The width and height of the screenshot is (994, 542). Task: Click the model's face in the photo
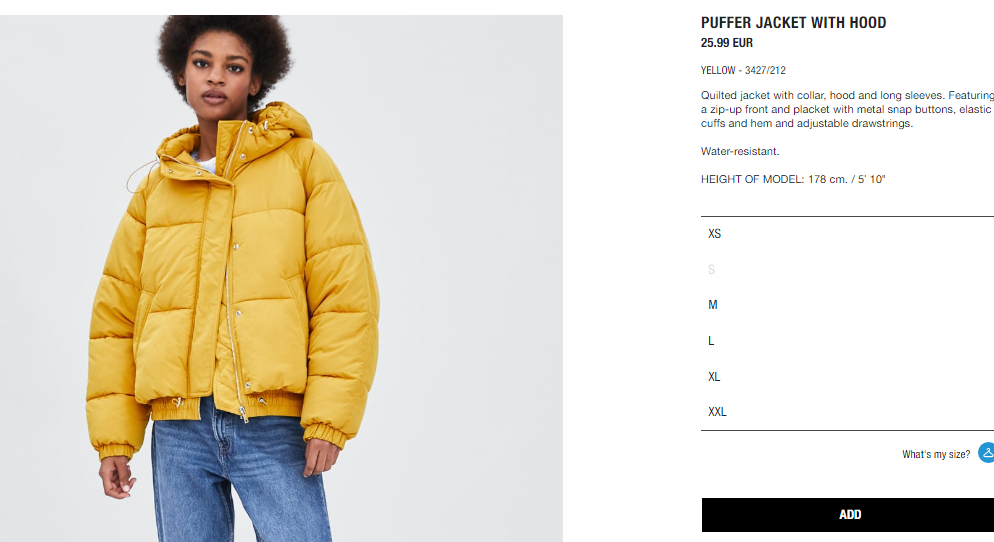217,77
